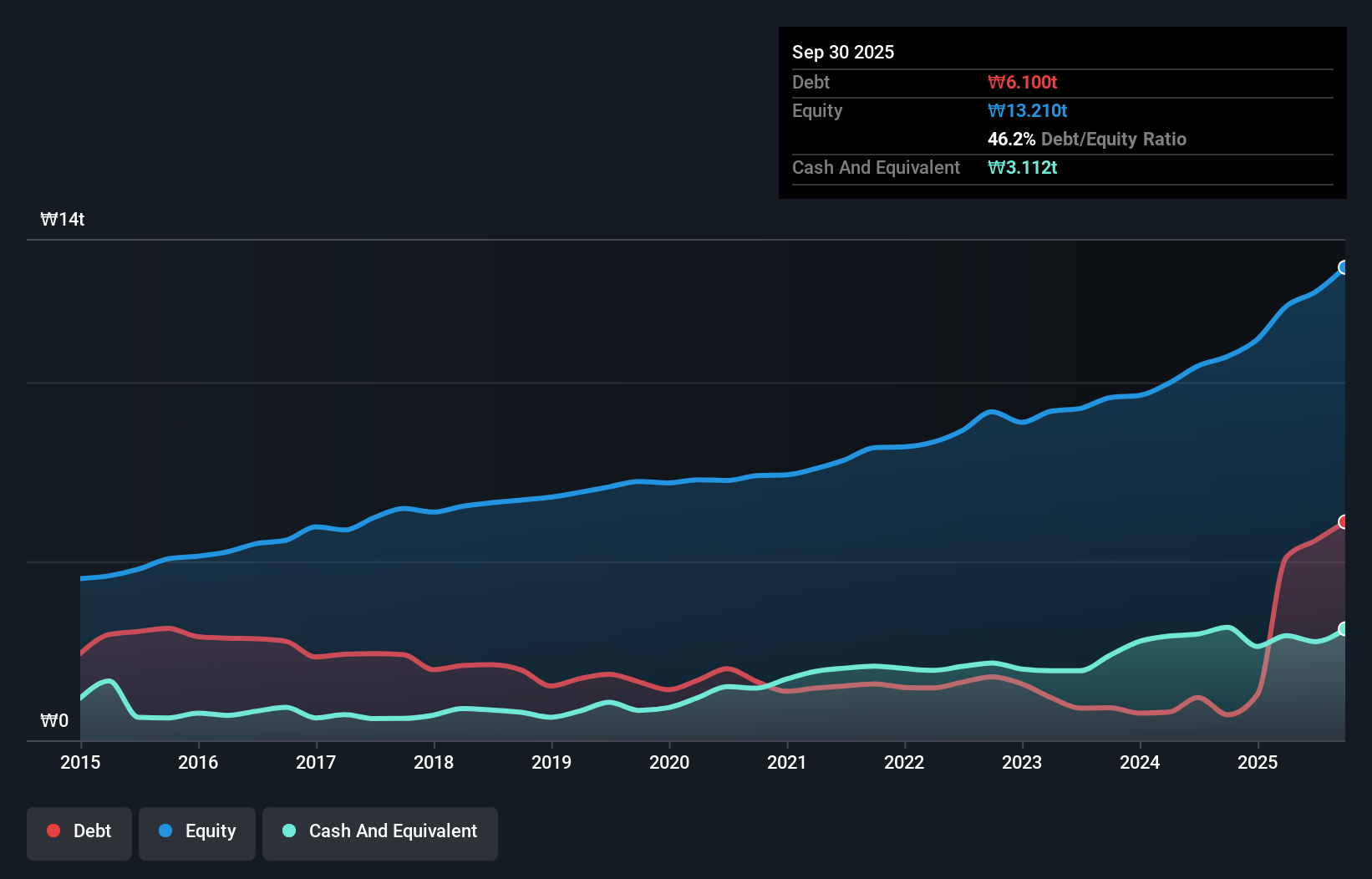Click the ₩14t axis label

(x=63, y=218)
